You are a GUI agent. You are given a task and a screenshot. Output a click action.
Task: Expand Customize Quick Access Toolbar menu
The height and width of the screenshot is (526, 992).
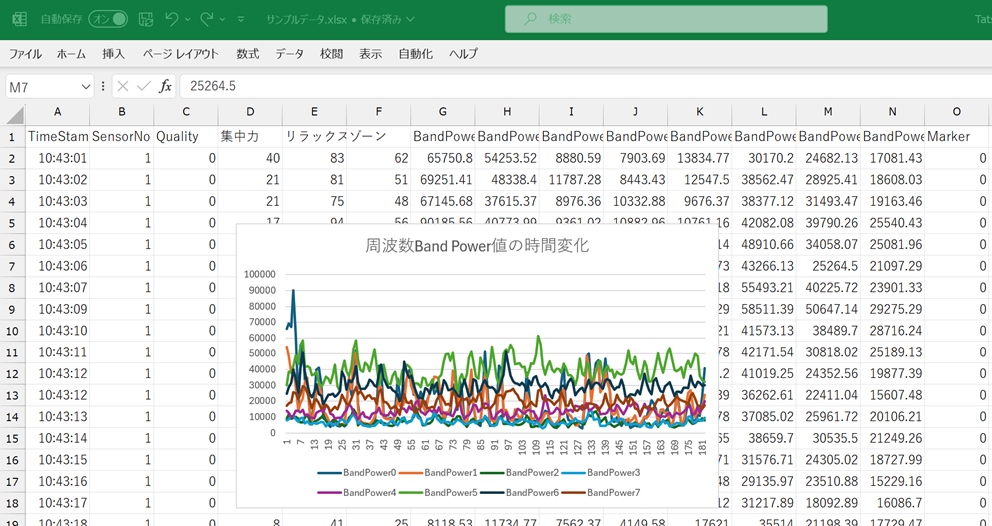tap(240, 19)
